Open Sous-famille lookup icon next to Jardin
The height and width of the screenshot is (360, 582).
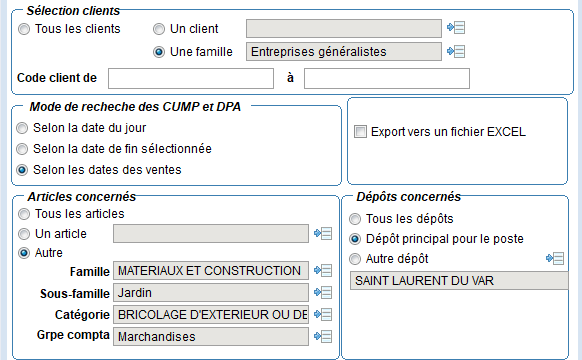[323, 292]
